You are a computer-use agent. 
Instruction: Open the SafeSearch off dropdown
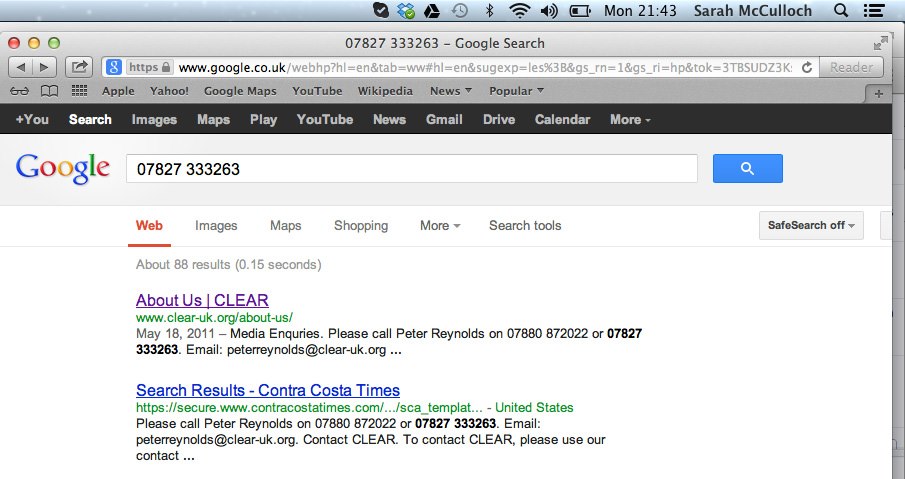click(811, 226)
